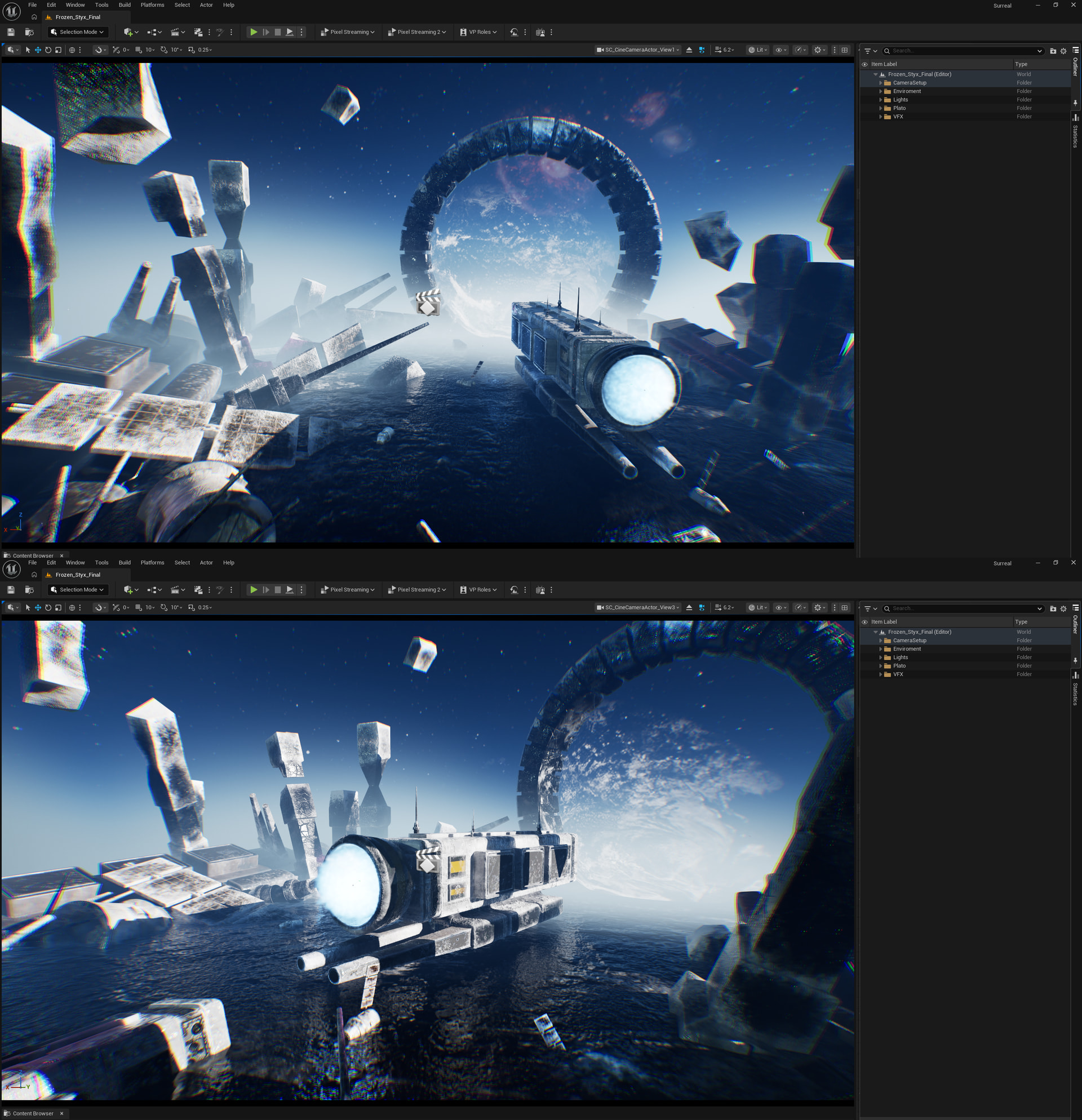Screen dimensions: 1082x1120
Task: Click the eject pilot icon beside SC_CineCameraActor_View1
Action: point(689,50)
